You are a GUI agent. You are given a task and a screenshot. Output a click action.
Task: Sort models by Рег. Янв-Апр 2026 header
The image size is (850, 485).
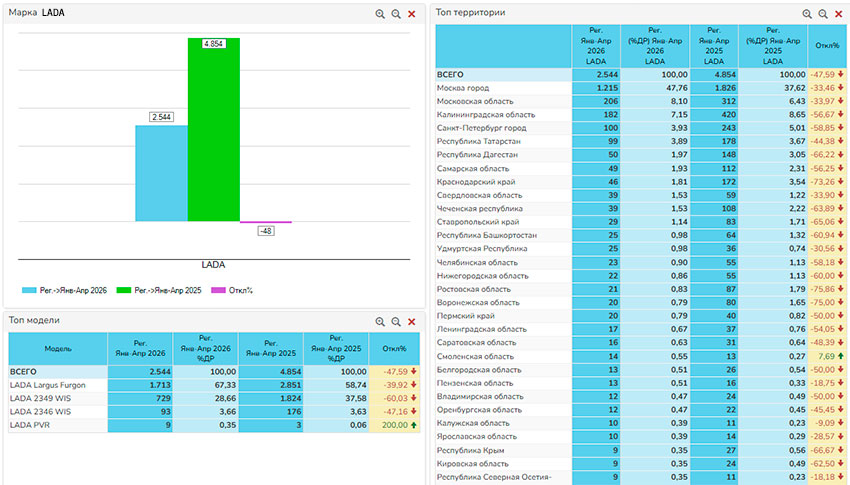[x=140, y=348]
